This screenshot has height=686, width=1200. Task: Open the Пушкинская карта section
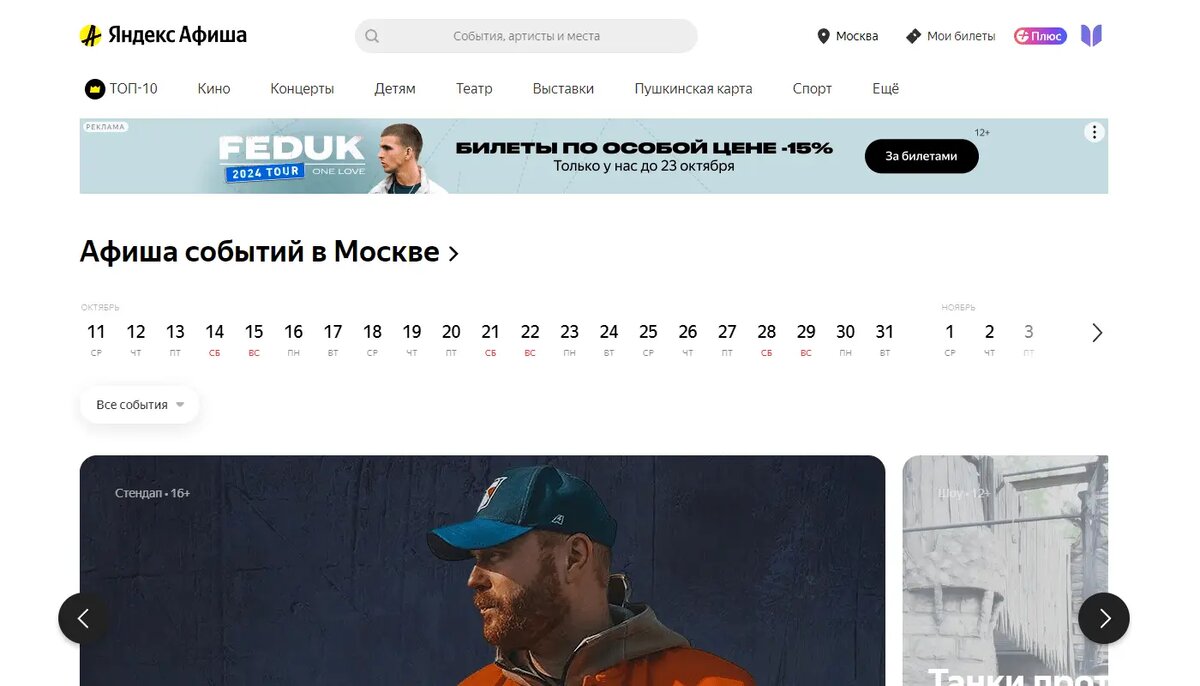coord(693,89)
